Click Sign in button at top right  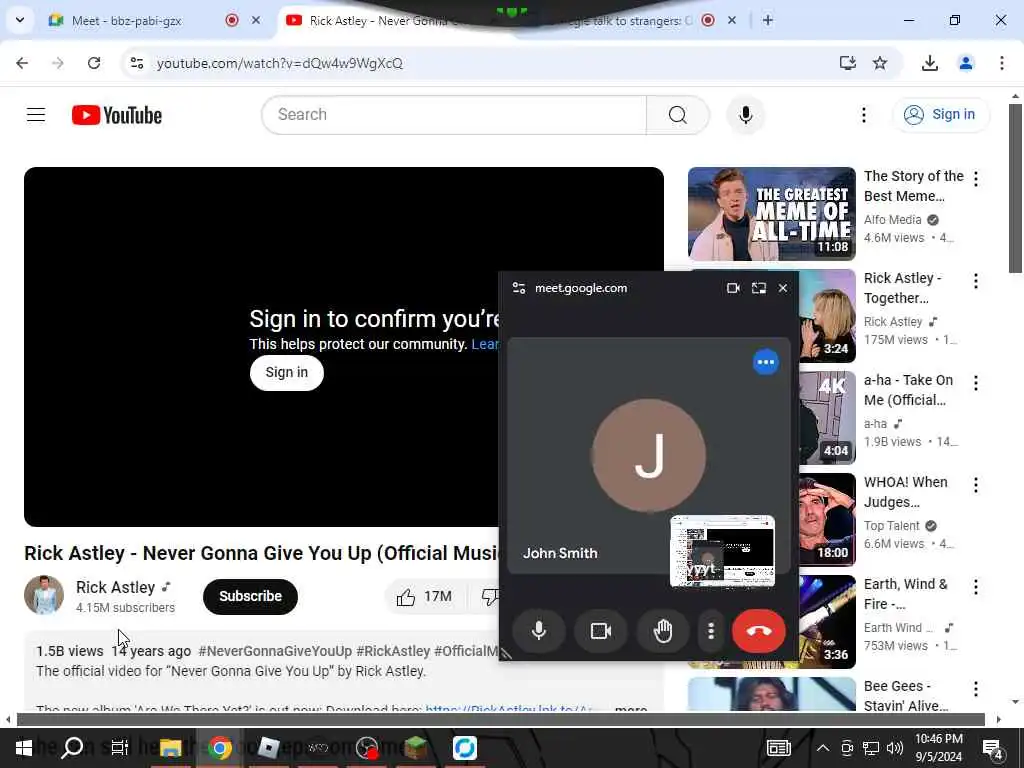[x=940, y=114]
